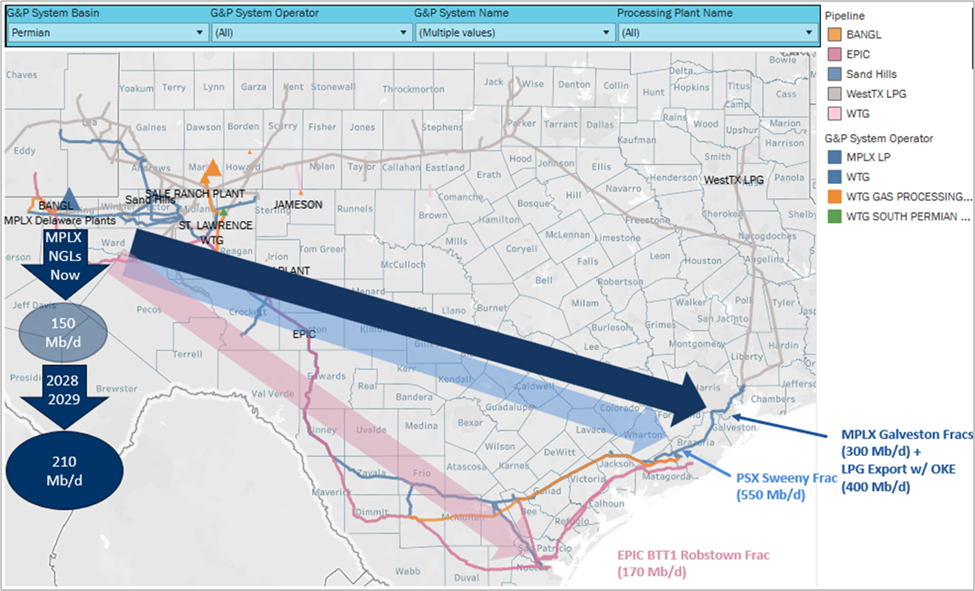975x591 pixels.
Task: Click the WestTX LPG map label
Action: [734, 180]
